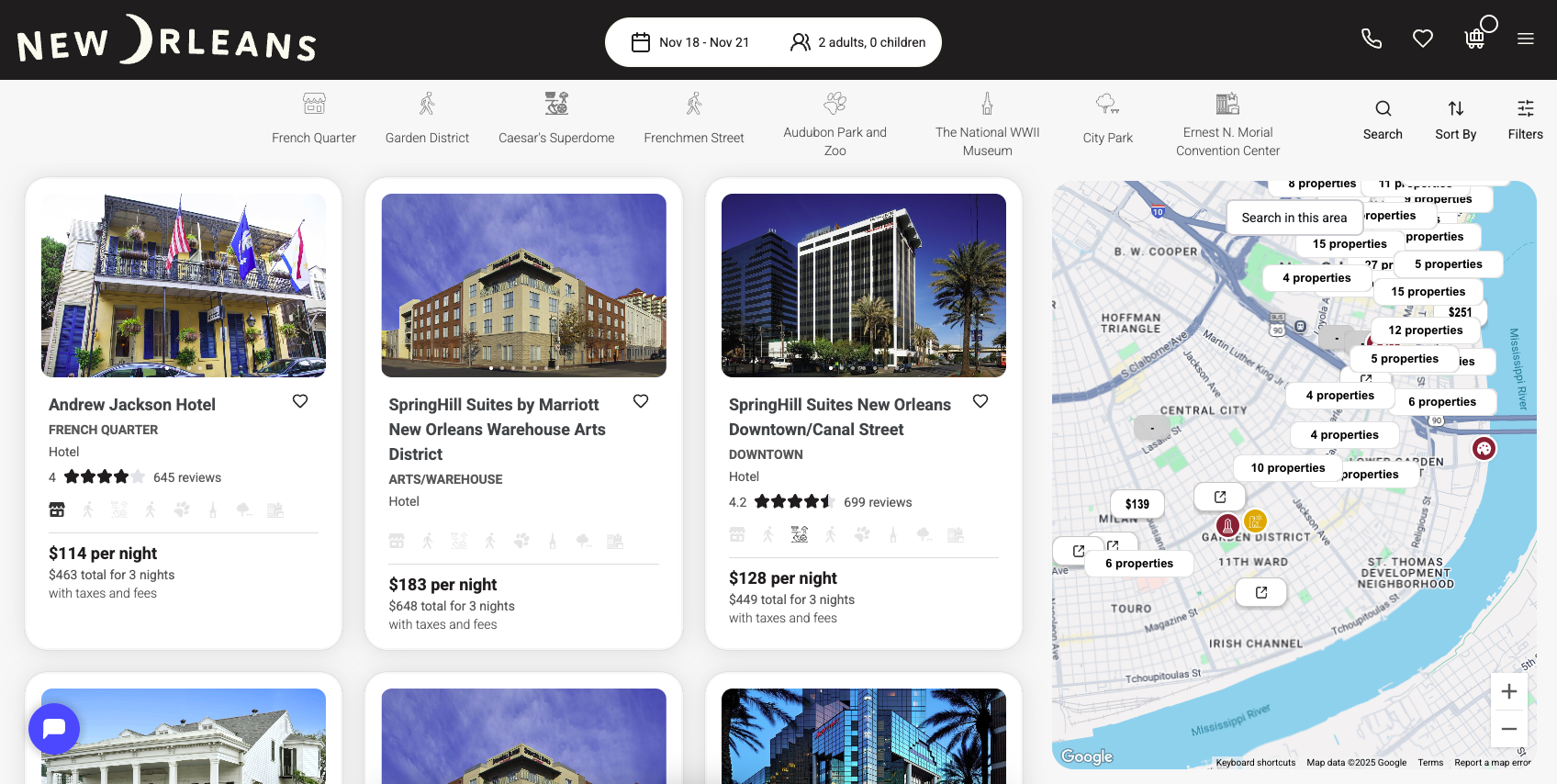Open SpringHill Suites Downtown/Canal Street title
This screenshot has width=1557, height=784.
click(840, 417)
